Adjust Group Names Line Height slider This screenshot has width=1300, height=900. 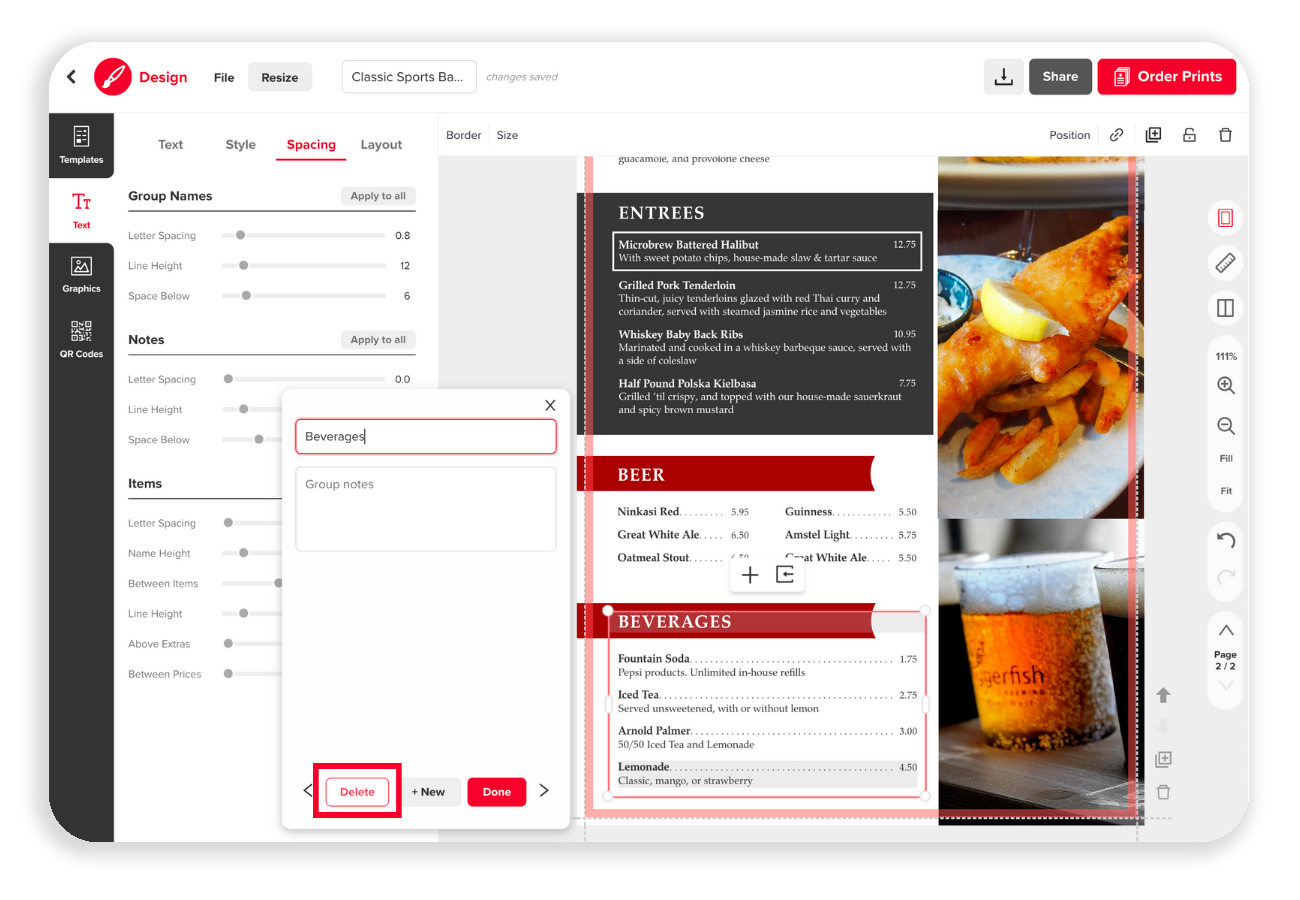(x=304, y=266)
